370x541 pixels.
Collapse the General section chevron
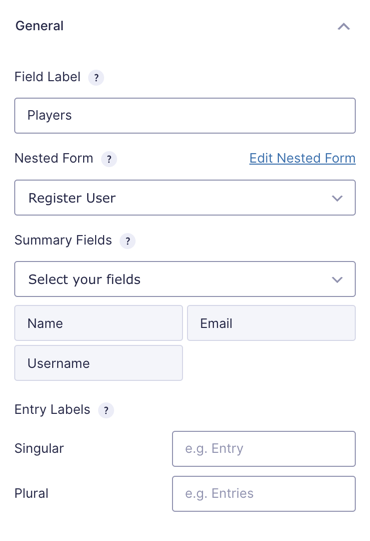pos(343,27)
